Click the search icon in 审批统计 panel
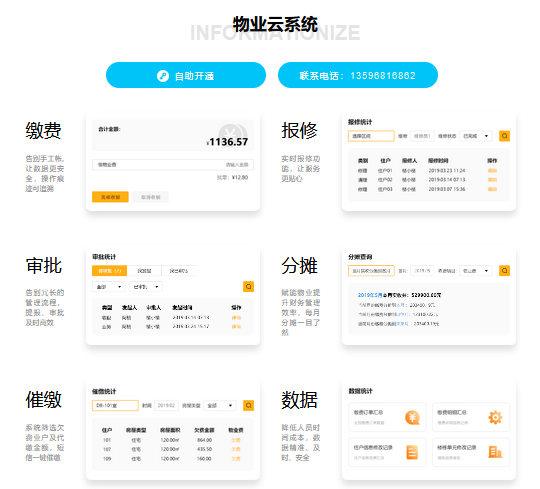Image resolution: width=540 pixels, height=489 pixels. click(248, 287)
